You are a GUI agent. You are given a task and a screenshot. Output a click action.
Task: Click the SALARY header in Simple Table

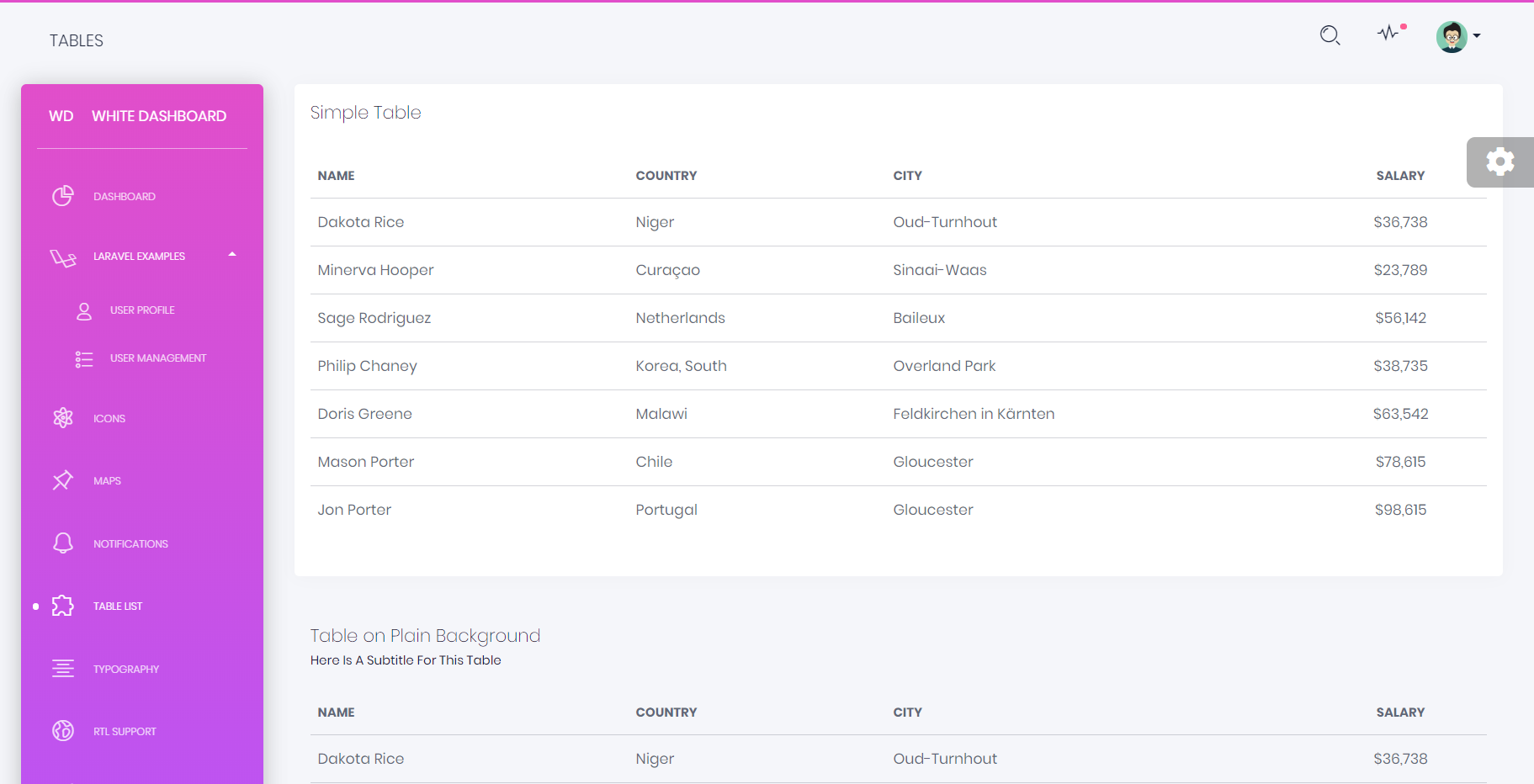[1400, 176]
